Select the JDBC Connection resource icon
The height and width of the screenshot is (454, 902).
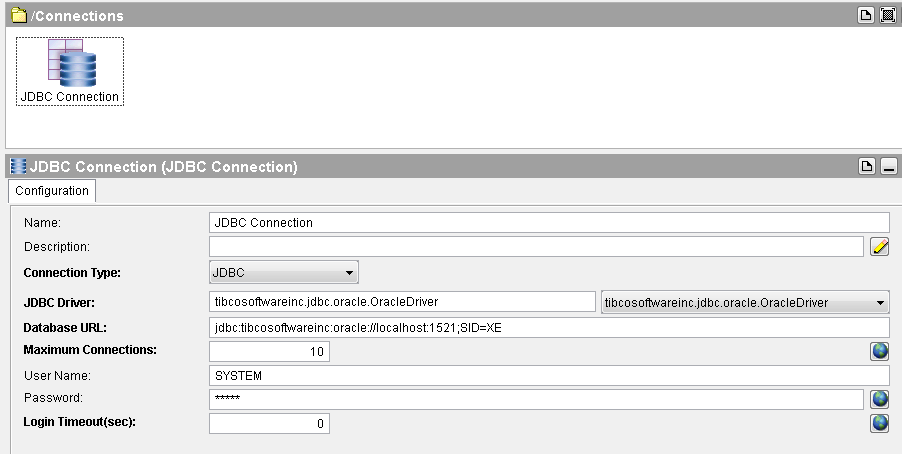[x=71, y=63]
